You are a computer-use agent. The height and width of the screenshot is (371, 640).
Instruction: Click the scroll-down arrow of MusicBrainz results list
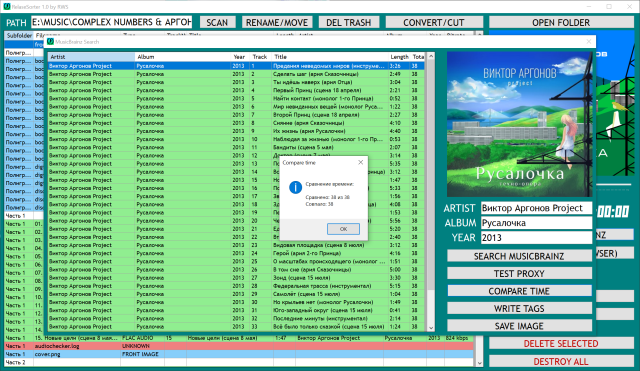point(431,327)
